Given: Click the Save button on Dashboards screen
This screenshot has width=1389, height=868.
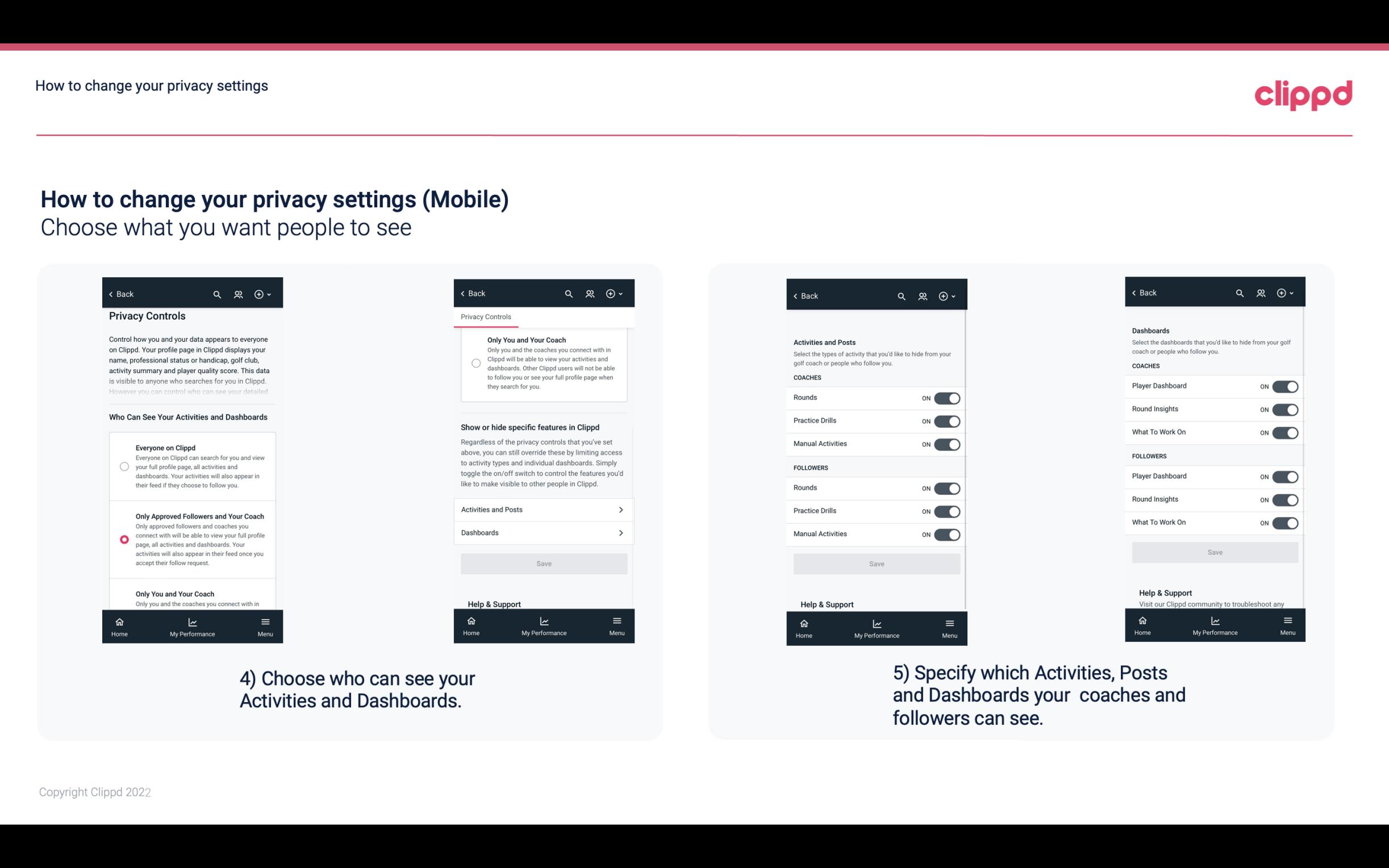Looking at the screenshot, I should point(1214,552).
